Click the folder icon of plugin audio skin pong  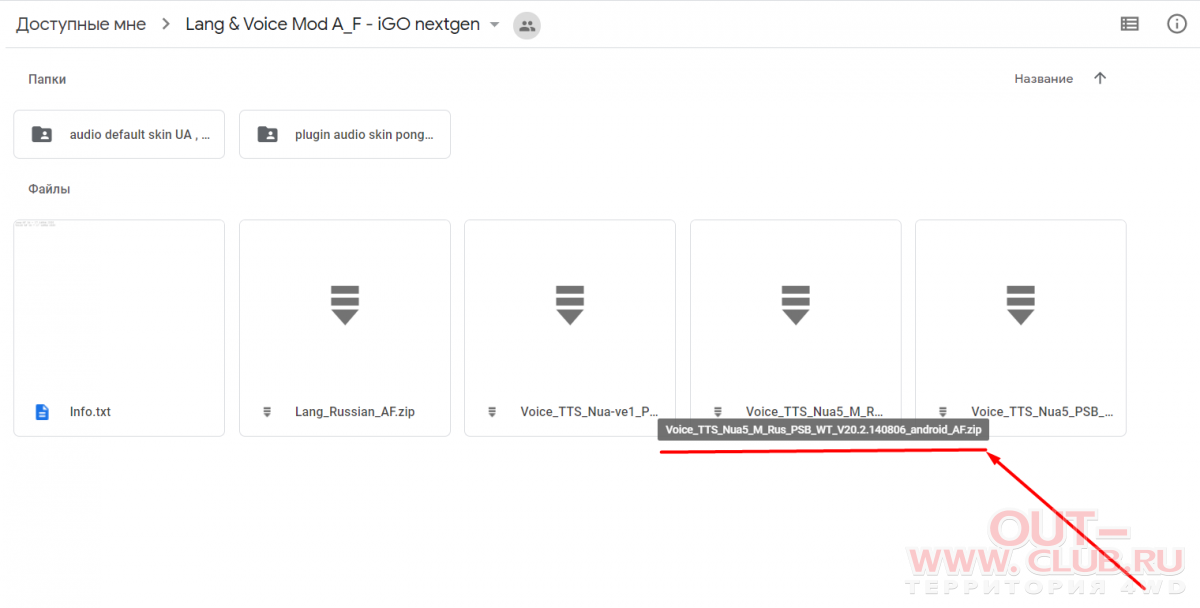(268, 134)
